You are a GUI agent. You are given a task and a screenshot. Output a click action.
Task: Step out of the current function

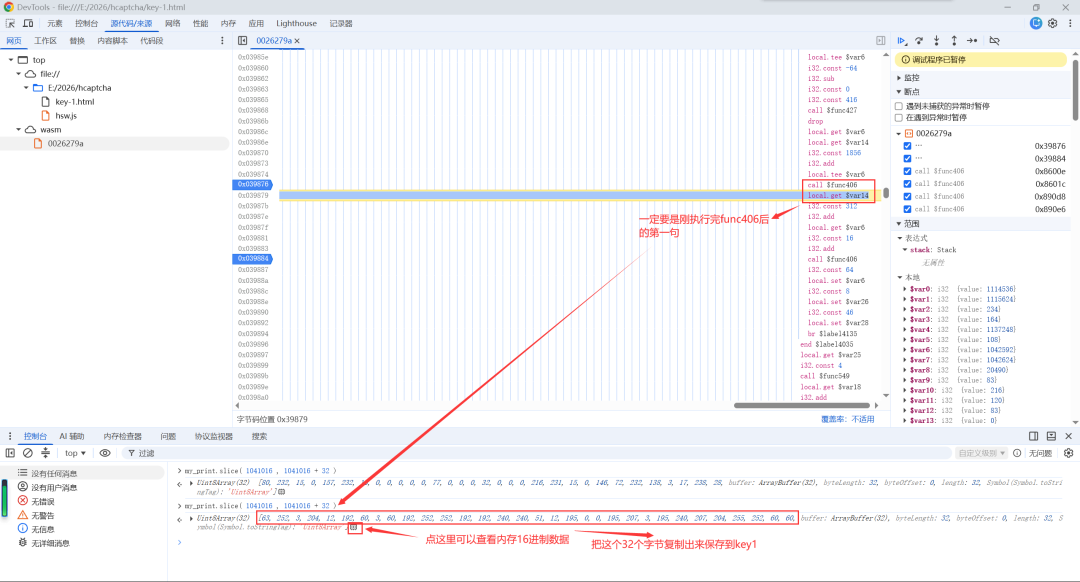tap(954, 41)
